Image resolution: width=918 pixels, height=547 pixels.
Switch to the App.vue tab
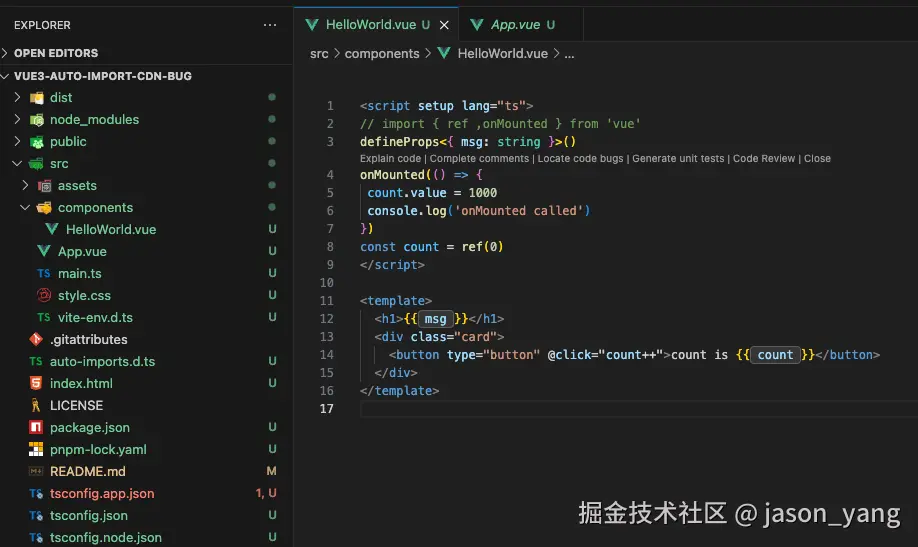point(515,25)
